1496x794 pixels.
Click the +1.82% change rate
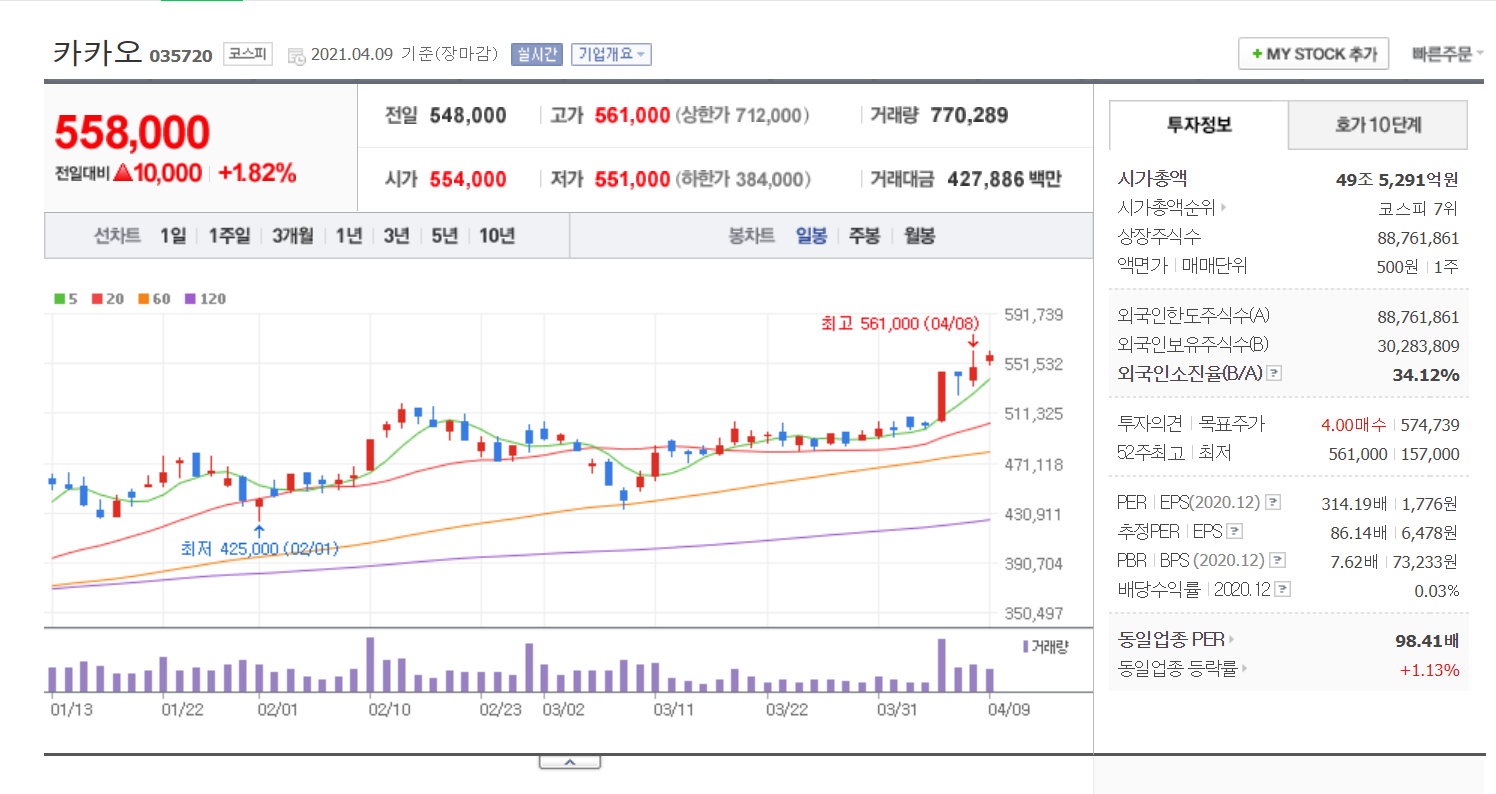click(257, 173)
